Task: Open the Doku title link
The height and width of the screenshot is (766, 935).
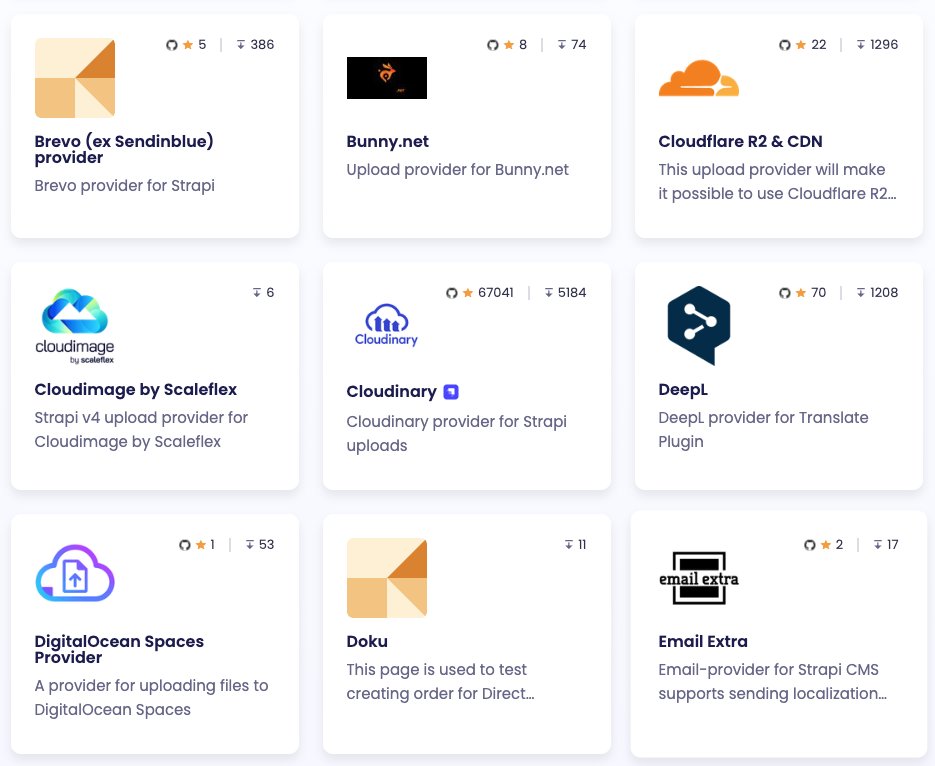Action: pos(367,641)
